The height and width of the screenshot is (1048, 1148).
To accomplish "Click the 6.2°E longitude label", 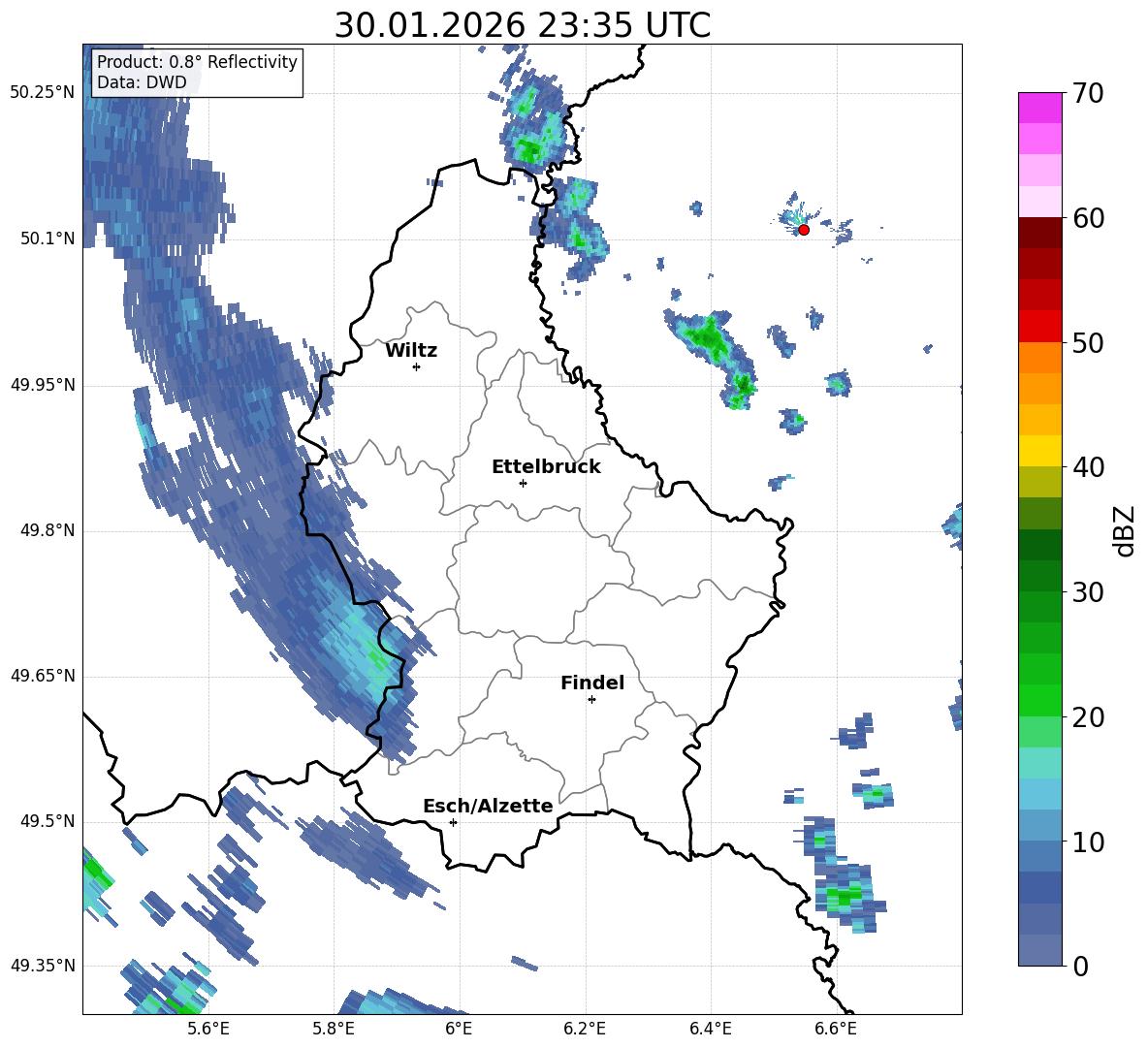I will (585, 1029).
